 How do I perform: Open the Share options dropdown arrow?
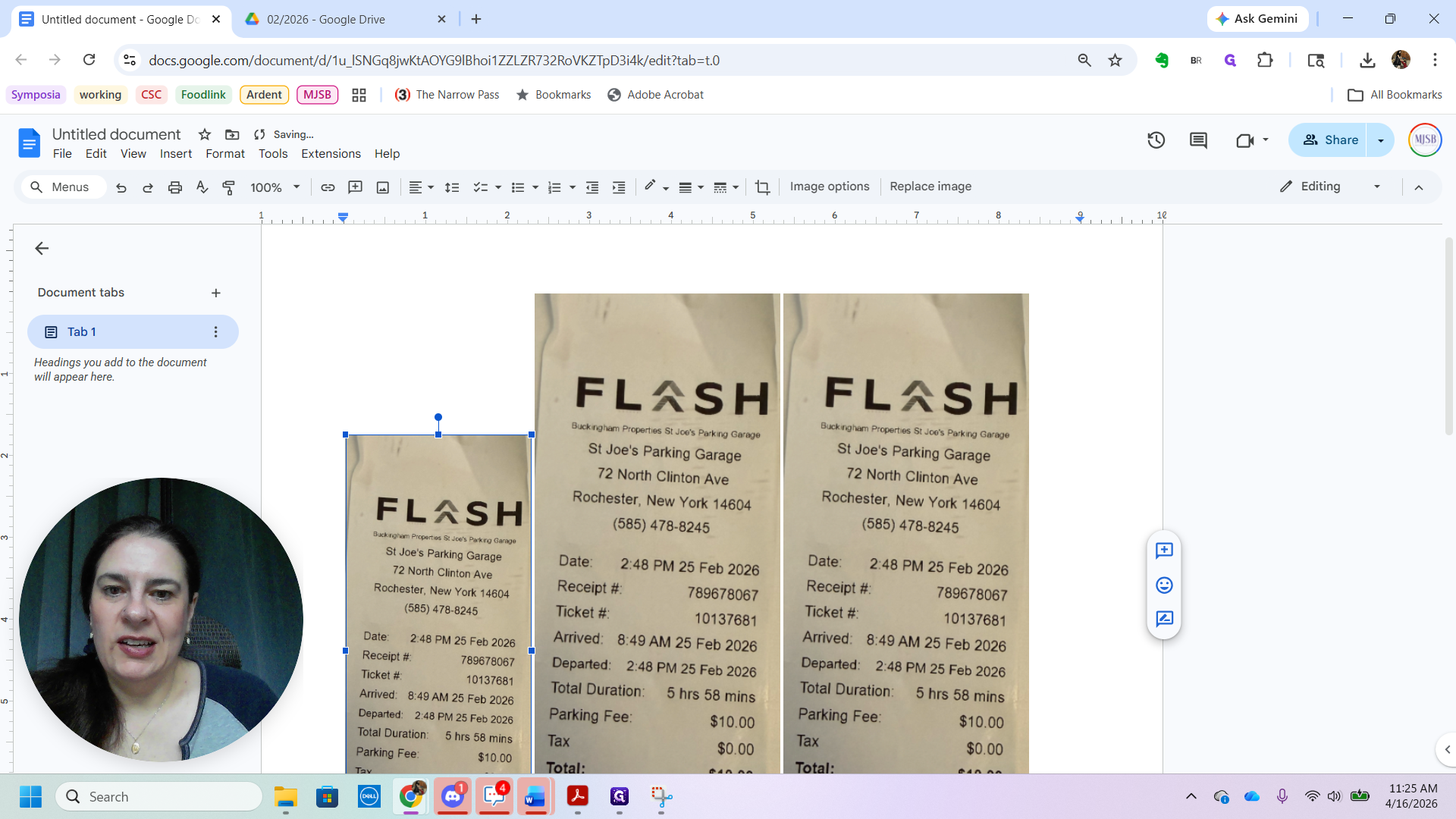pyautogui.click(x=1381, y=140)
